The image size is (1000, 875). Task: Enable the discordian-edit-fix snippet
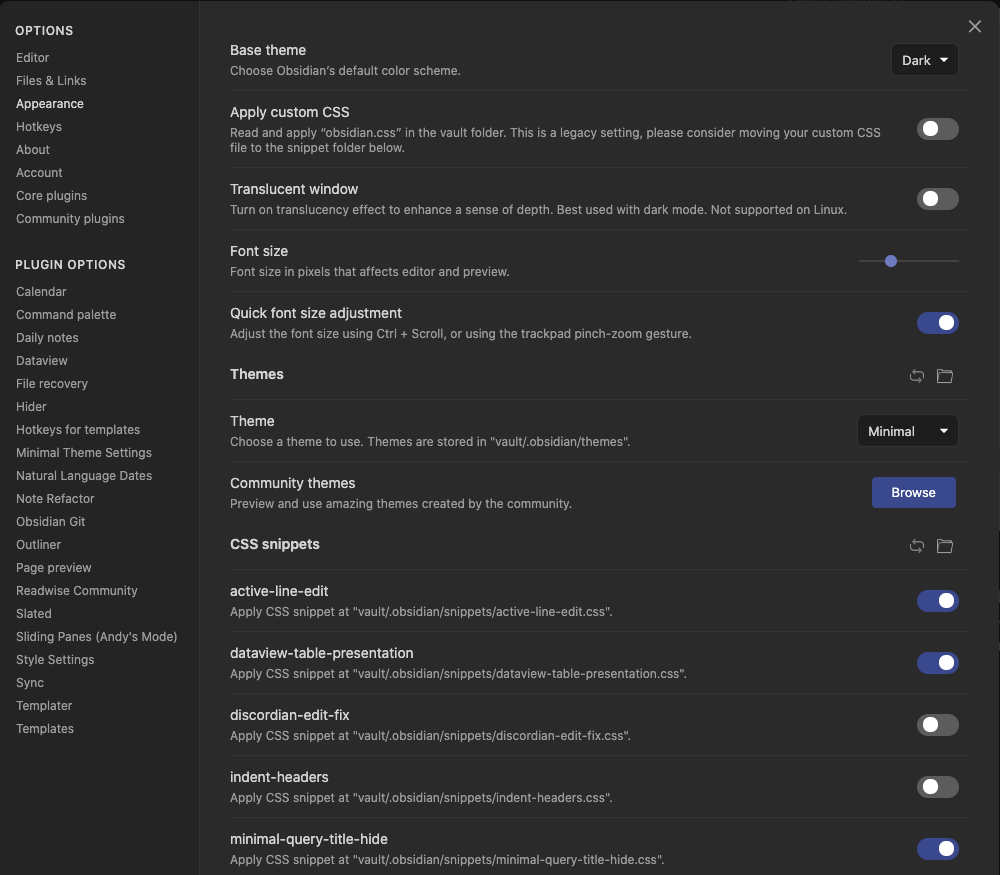937,725
